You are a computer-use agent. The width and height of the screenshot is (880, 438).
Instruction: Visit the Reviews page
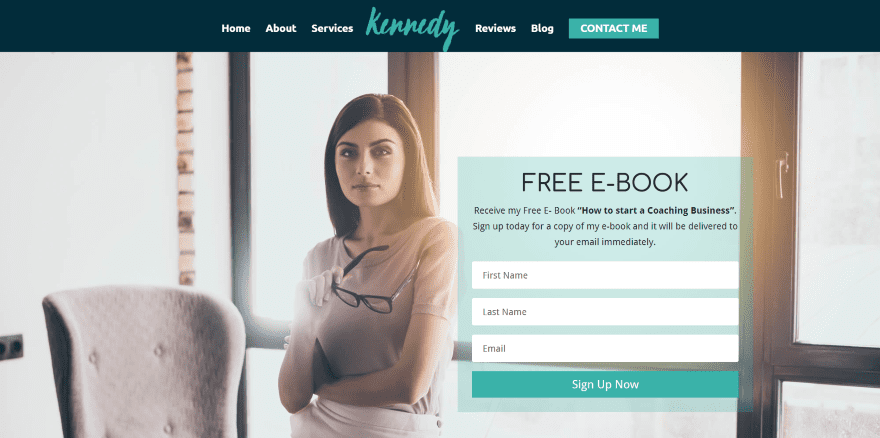495,29
